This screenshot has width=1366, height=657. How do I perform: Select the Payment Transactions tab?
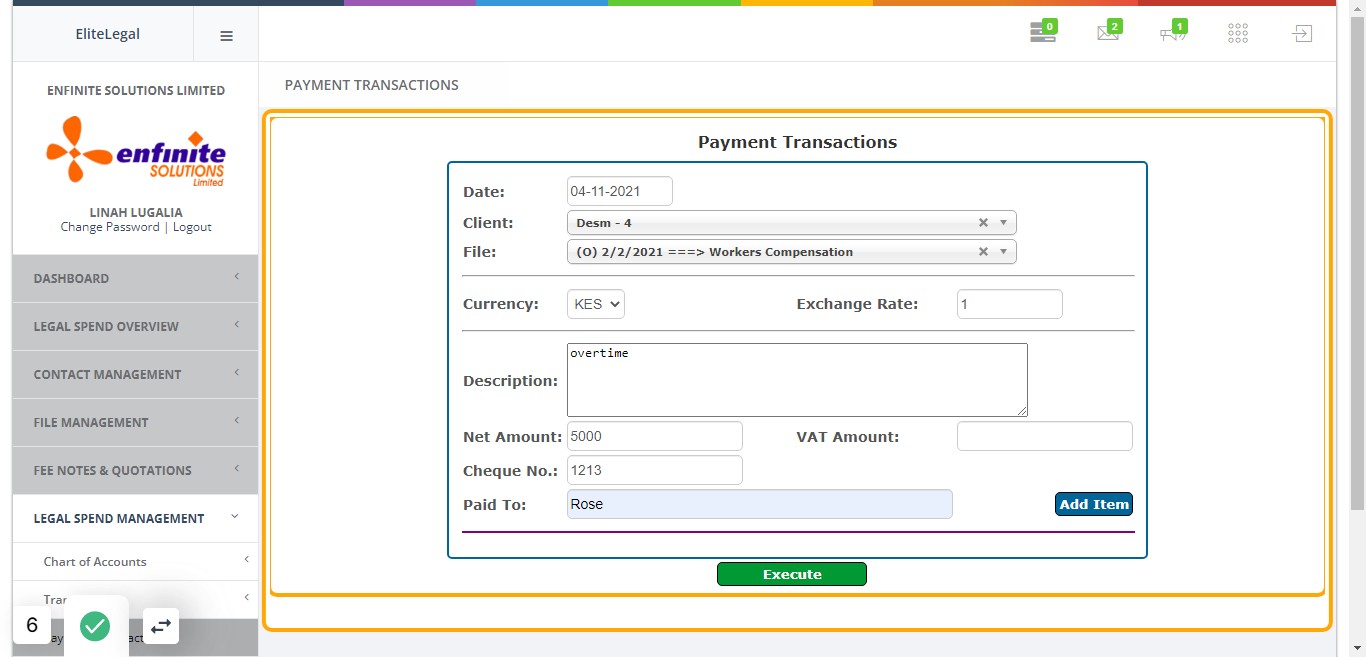pos(372,85)
